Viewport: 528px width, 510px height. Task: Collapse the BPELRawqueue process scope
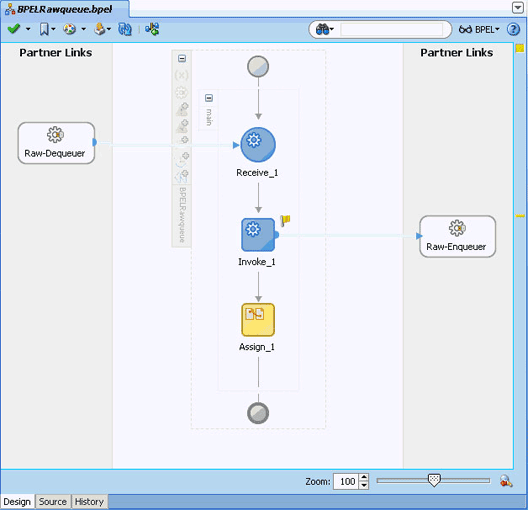[182, 59]
